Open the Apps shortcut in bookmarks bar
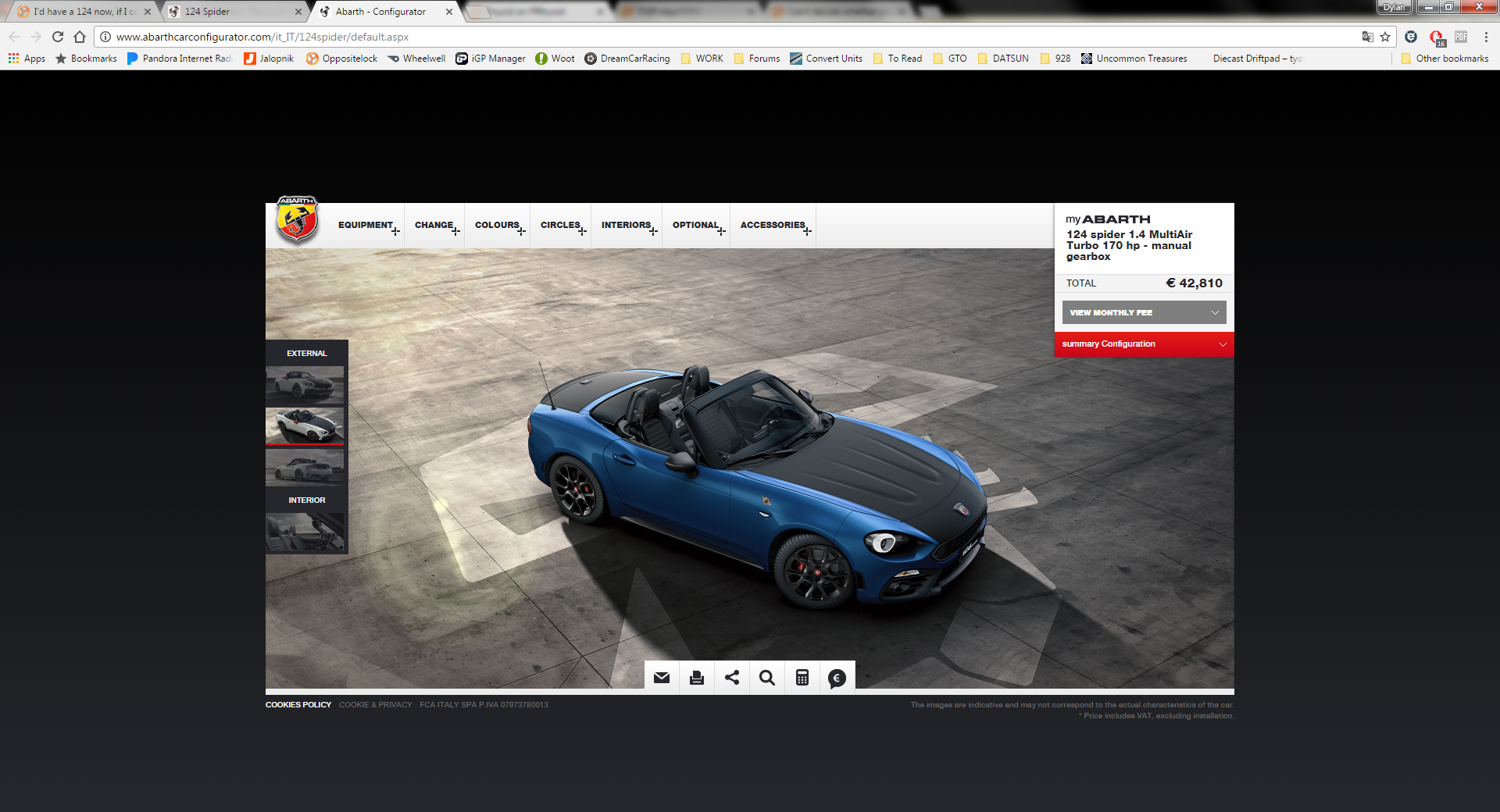This screenshot has width=1500, height=812. tap(27, 59)
